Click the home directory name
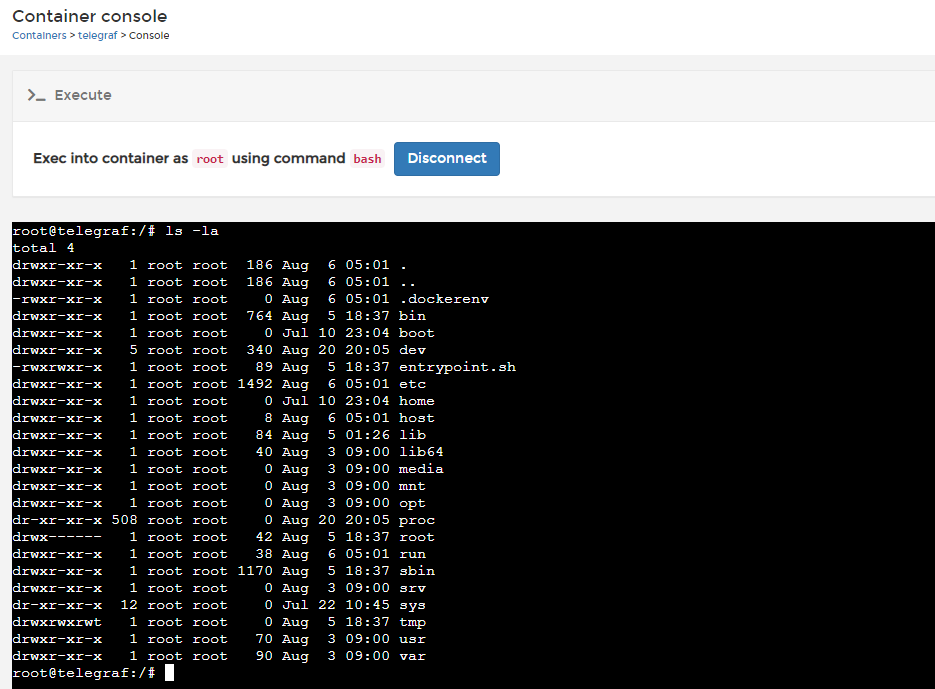 [x=417, y=401]
